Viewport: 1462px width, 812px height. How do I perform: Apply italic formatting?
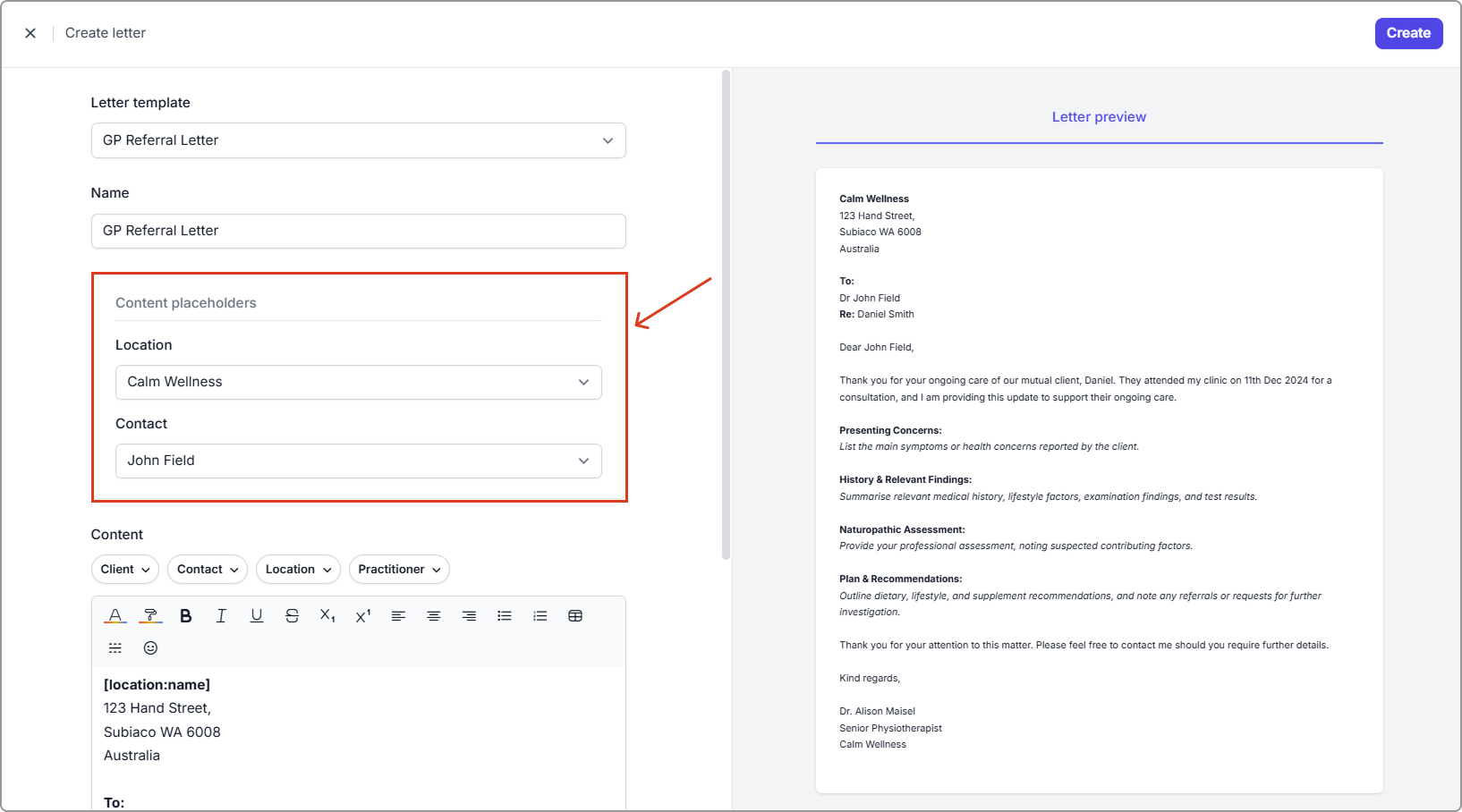tap(221, 616)
